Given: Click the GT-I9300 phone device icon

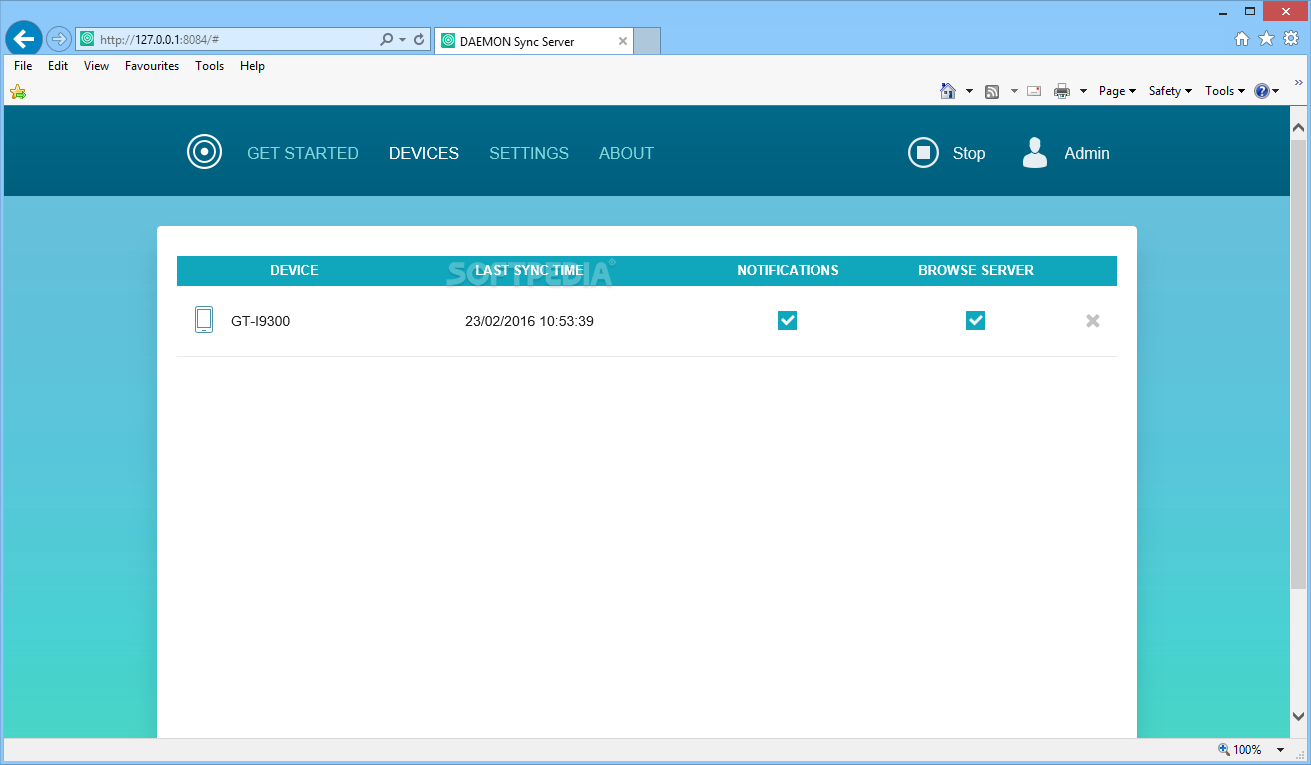Looking at the screenshot, I should (204, 320).
